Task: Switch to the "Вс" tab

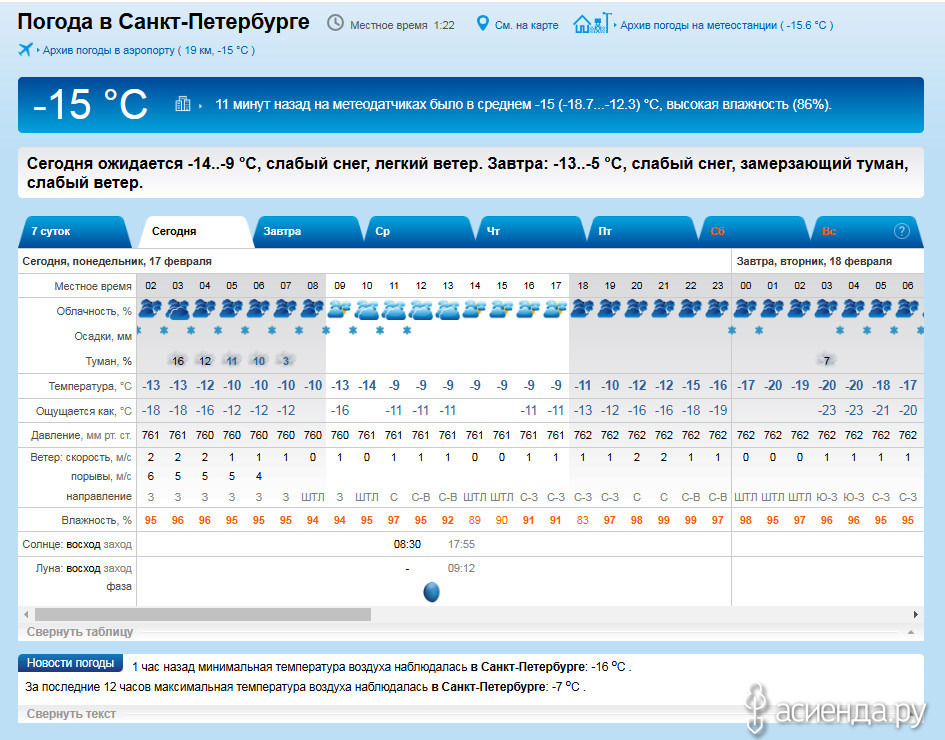Action: pos(865,231)
